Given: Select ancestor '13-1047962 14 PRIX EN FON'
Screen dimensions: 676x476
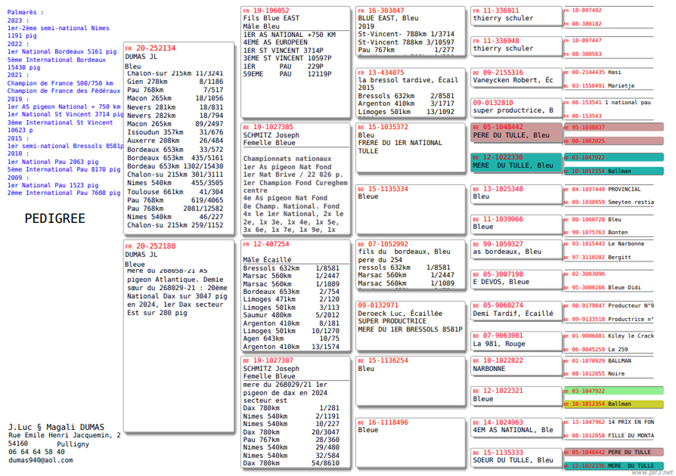Looking at the screenshot, I should tap(609, 422).
